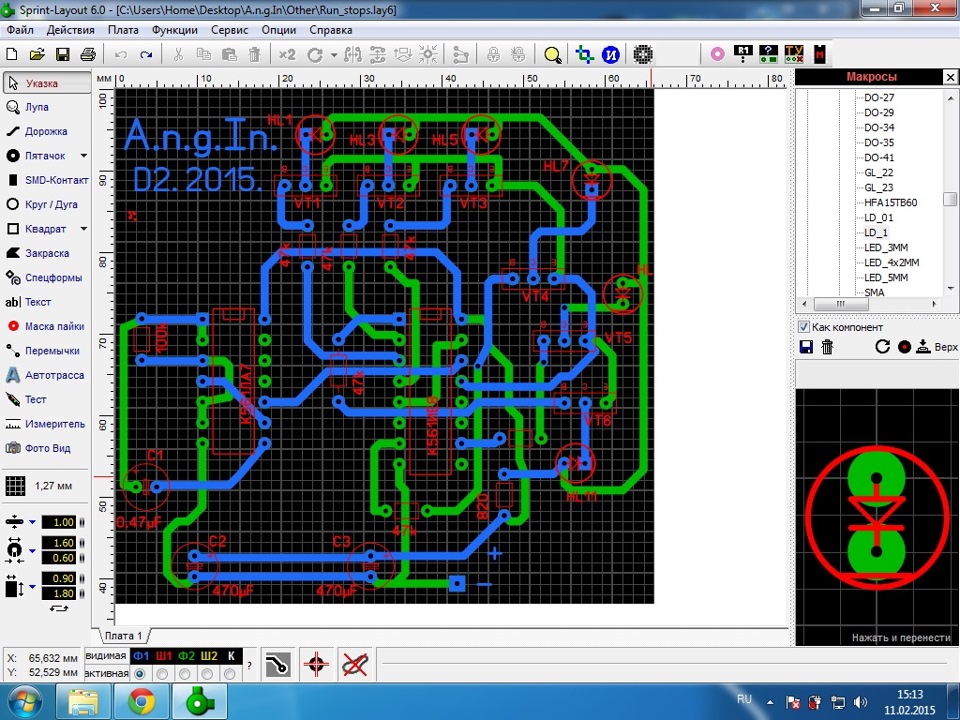
Task: Click the rotate icon in top toolbar
Action: tap(315, 55)
